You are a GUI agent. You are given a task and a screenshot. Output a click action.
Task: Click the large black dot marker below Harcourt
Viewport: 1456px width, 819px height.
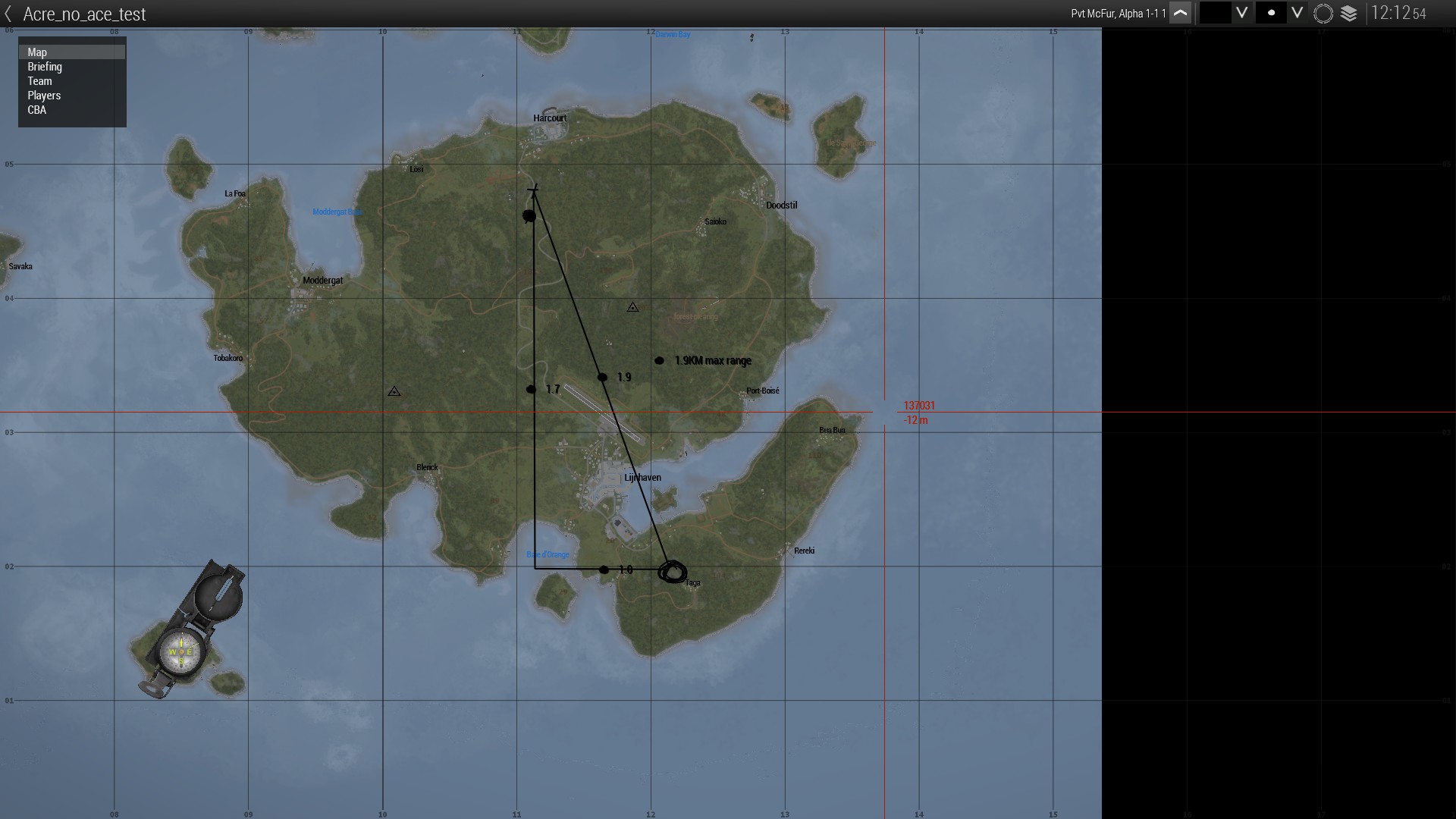[x=529, y=216]
